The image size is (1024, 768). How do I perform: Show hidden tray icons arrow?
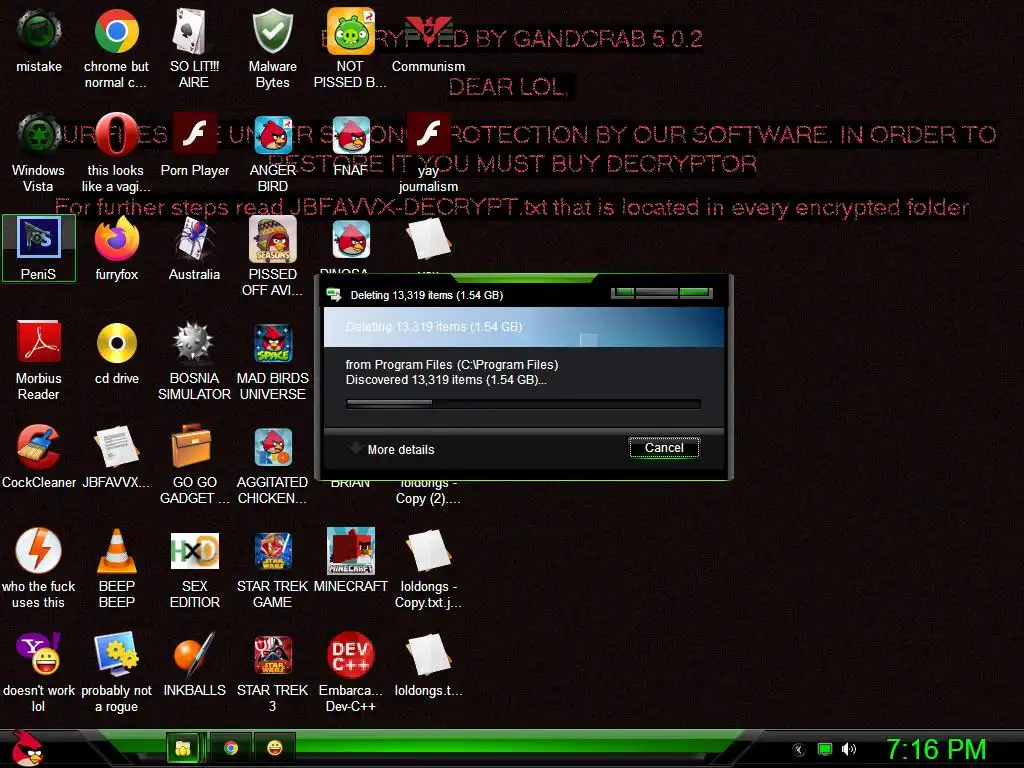coord(799,749)
